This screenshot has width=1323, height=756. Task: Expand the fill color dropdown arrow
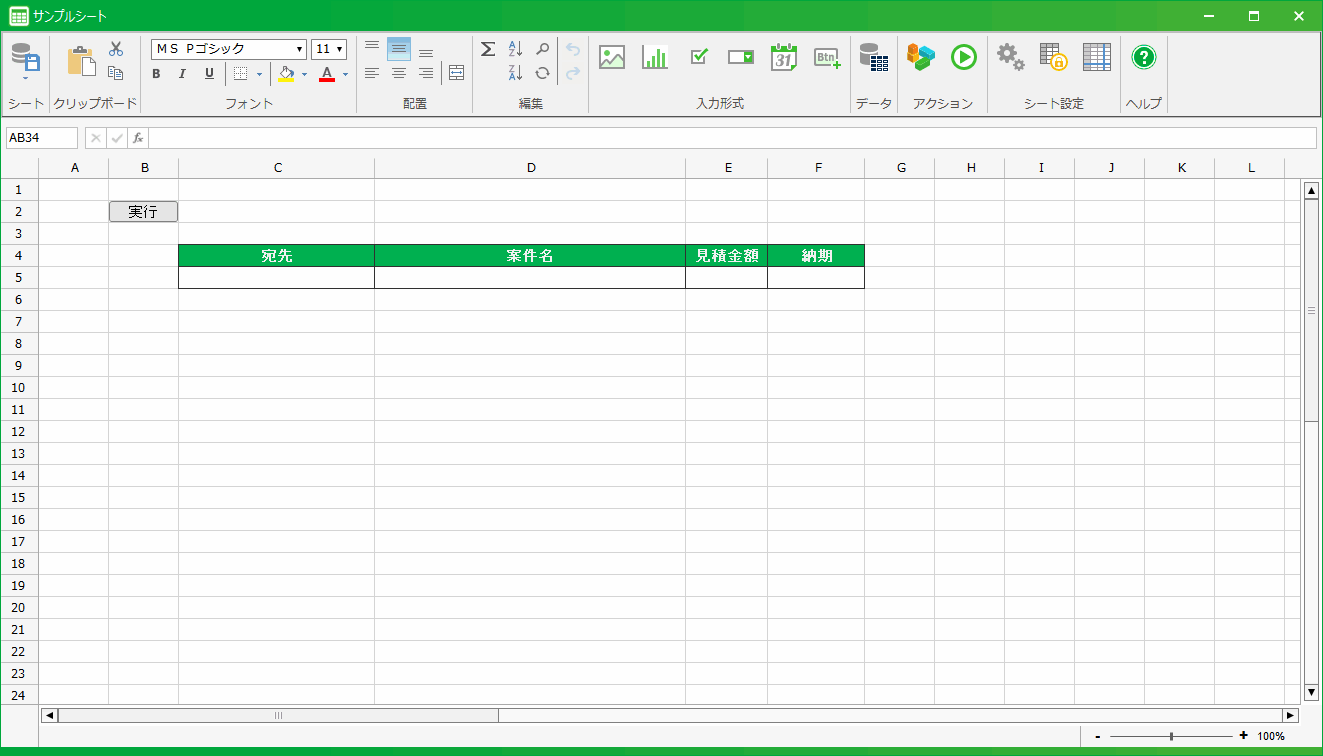(x=304, y=74)
